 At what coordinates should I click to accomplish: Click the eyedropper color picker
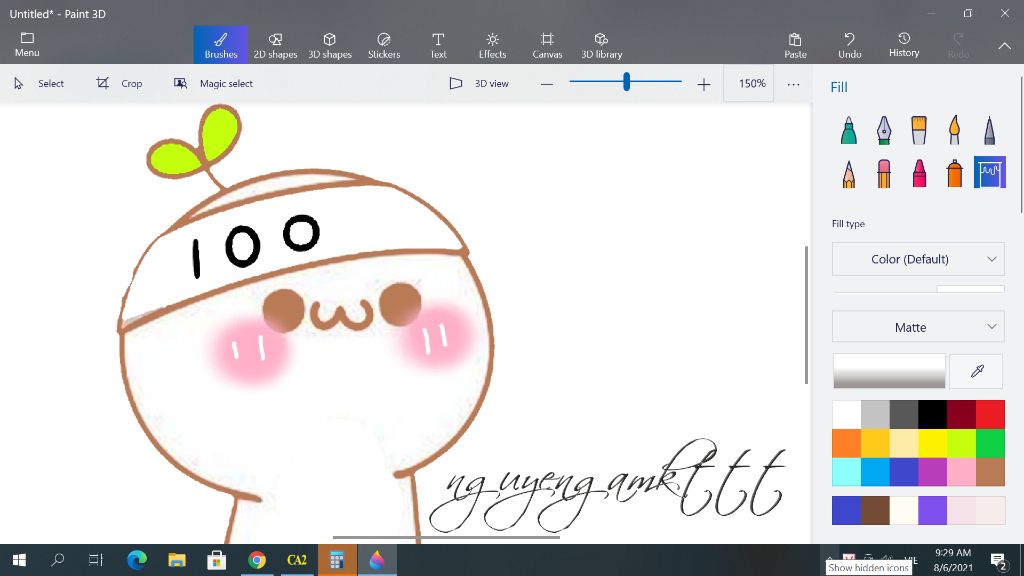[977, 371]
